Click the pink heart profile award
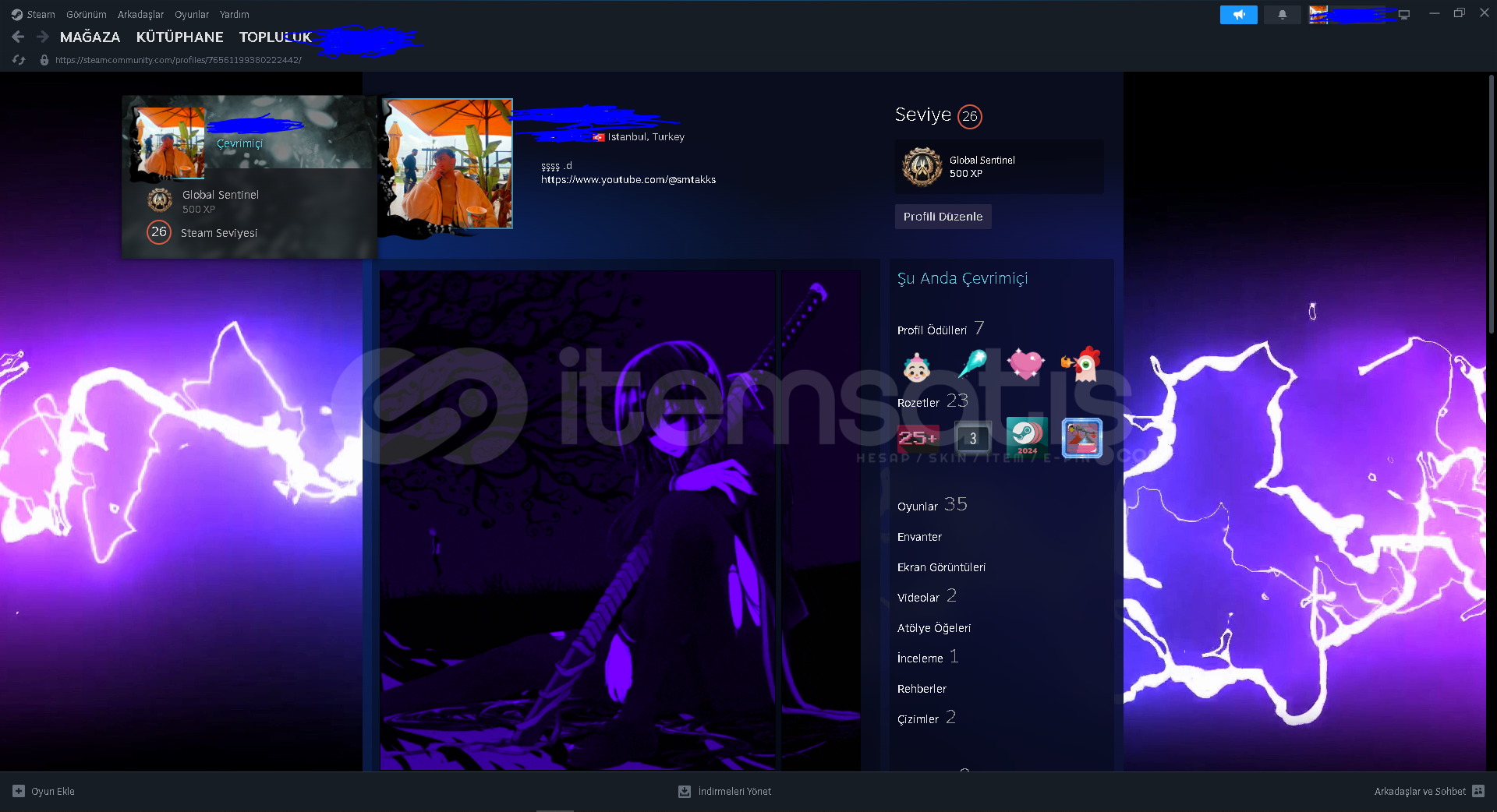This screenshot has width=1497, height=812. tap(1026, 363)
